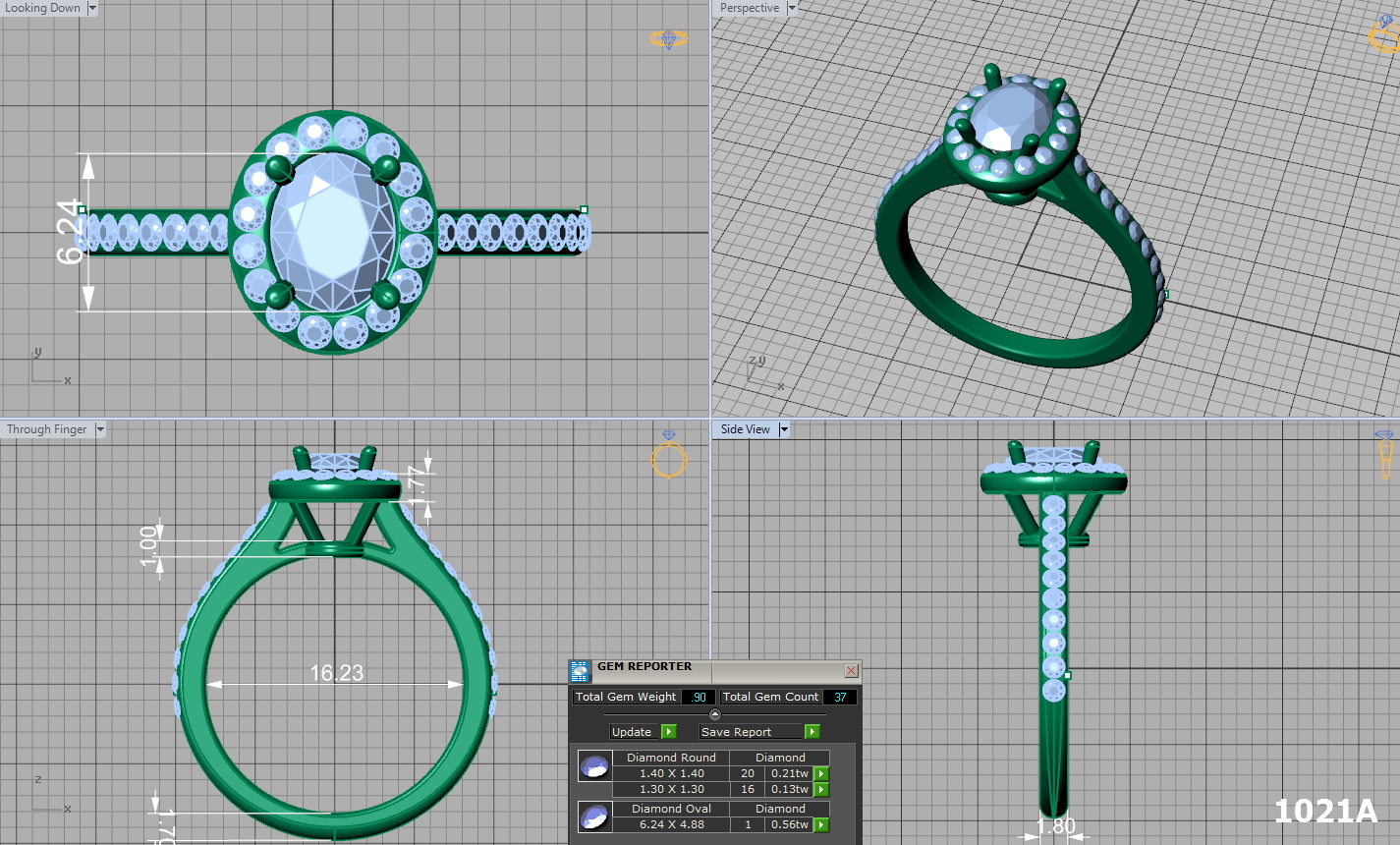The height and width of the screenshot is (845, 1400).
Task: Click the green arrow beside Update
Action: pyautogui.click(x=669, y=732)
